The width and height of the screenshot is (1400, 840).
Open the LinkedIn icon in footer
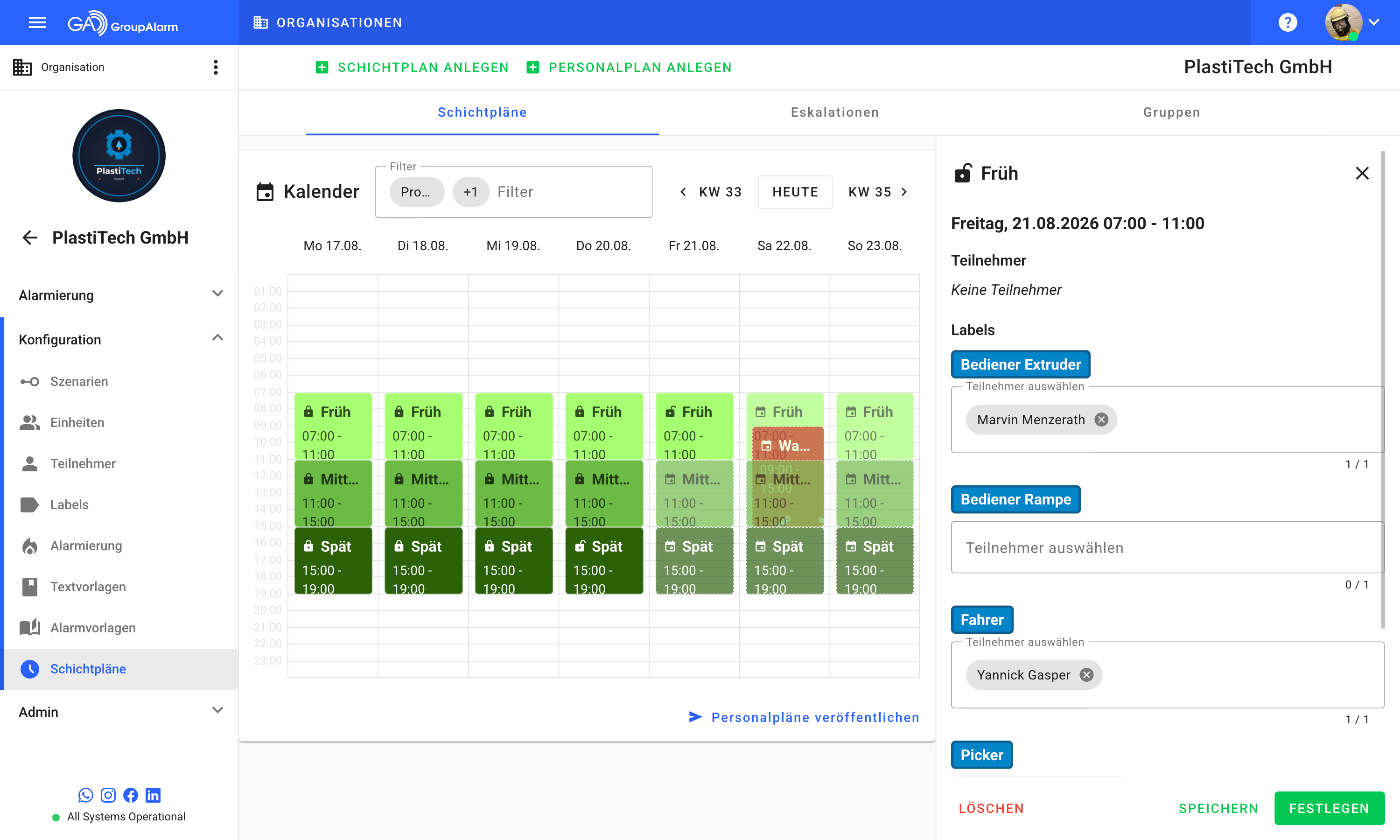click(153, 795)
